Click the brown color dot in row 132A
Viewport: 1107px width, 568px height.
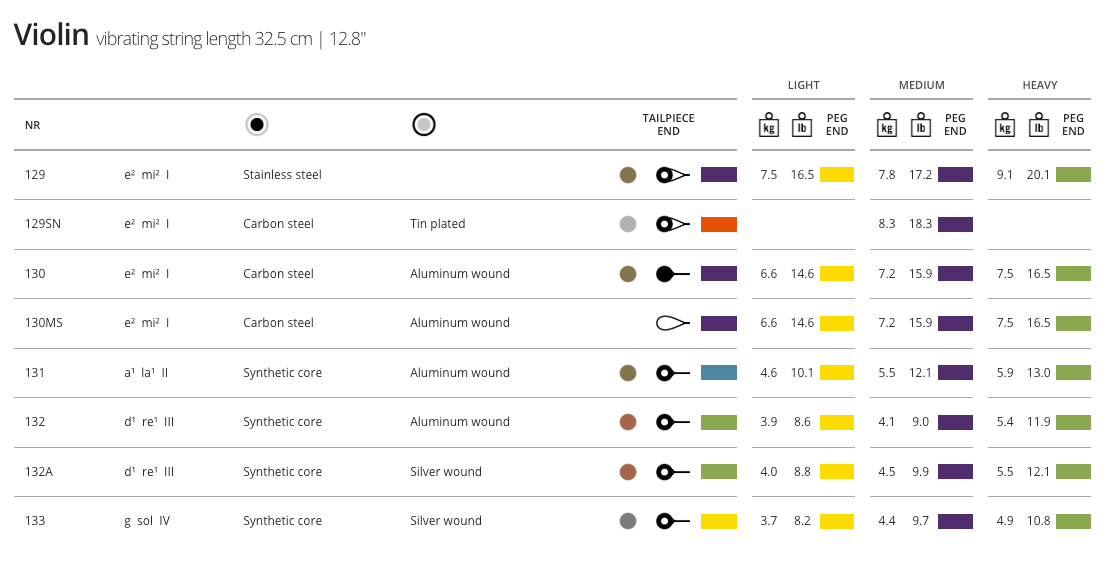tap(628, 472)
